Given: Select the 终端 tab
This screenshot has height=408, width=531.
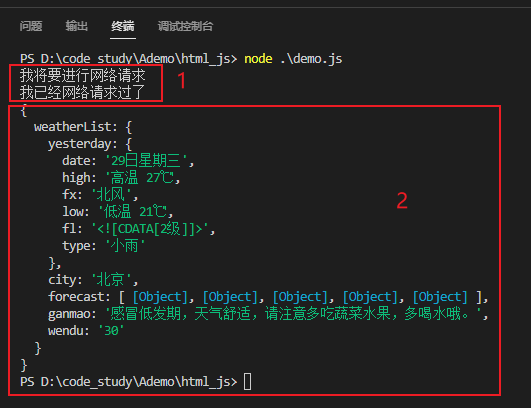Looking at the screenshot, I should point(123,26).
